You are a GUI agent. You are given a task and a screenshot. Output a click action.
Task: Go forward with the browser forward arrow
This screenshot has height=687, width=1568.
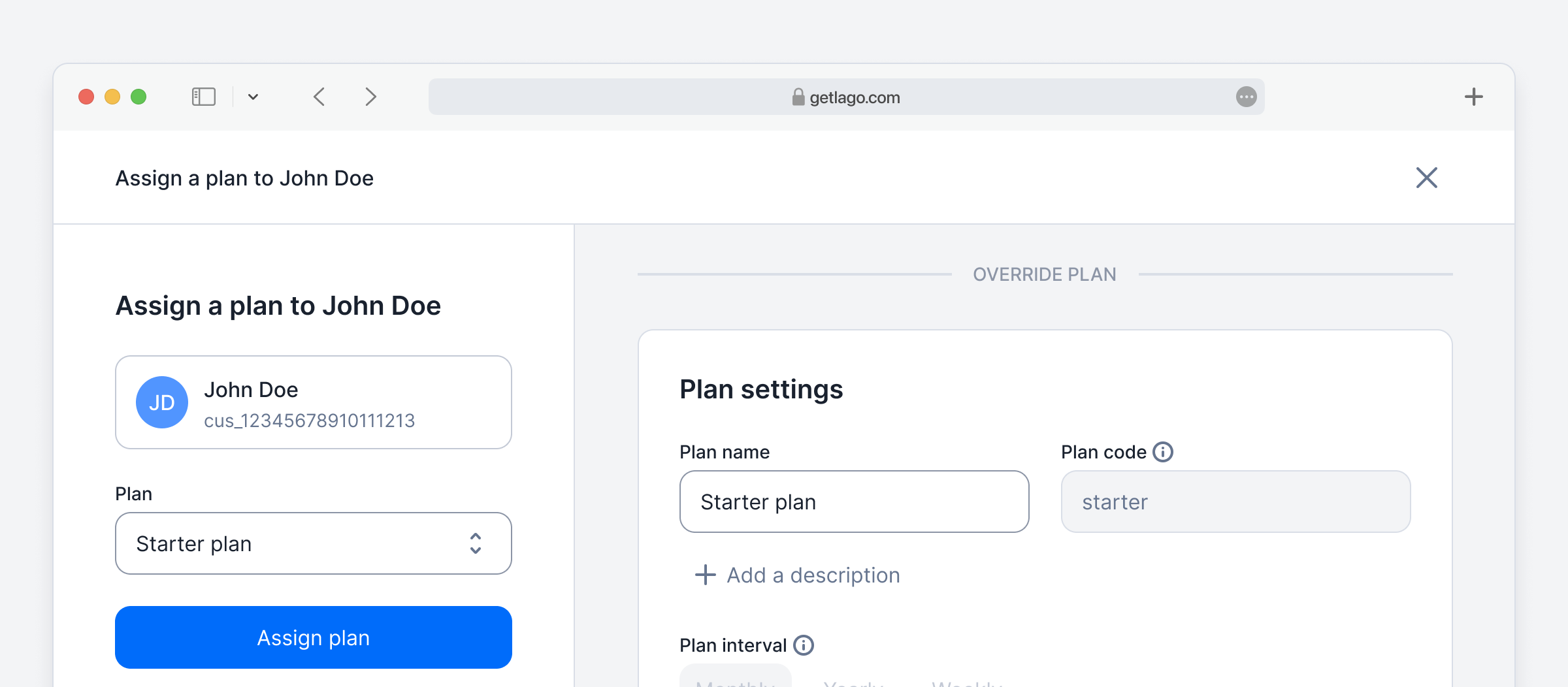click(370, 97)
